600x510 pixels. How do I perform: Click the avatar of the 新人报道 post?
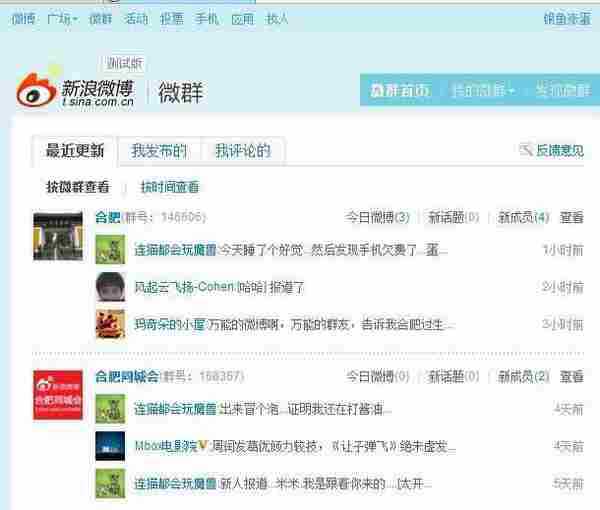click(109, 482)
